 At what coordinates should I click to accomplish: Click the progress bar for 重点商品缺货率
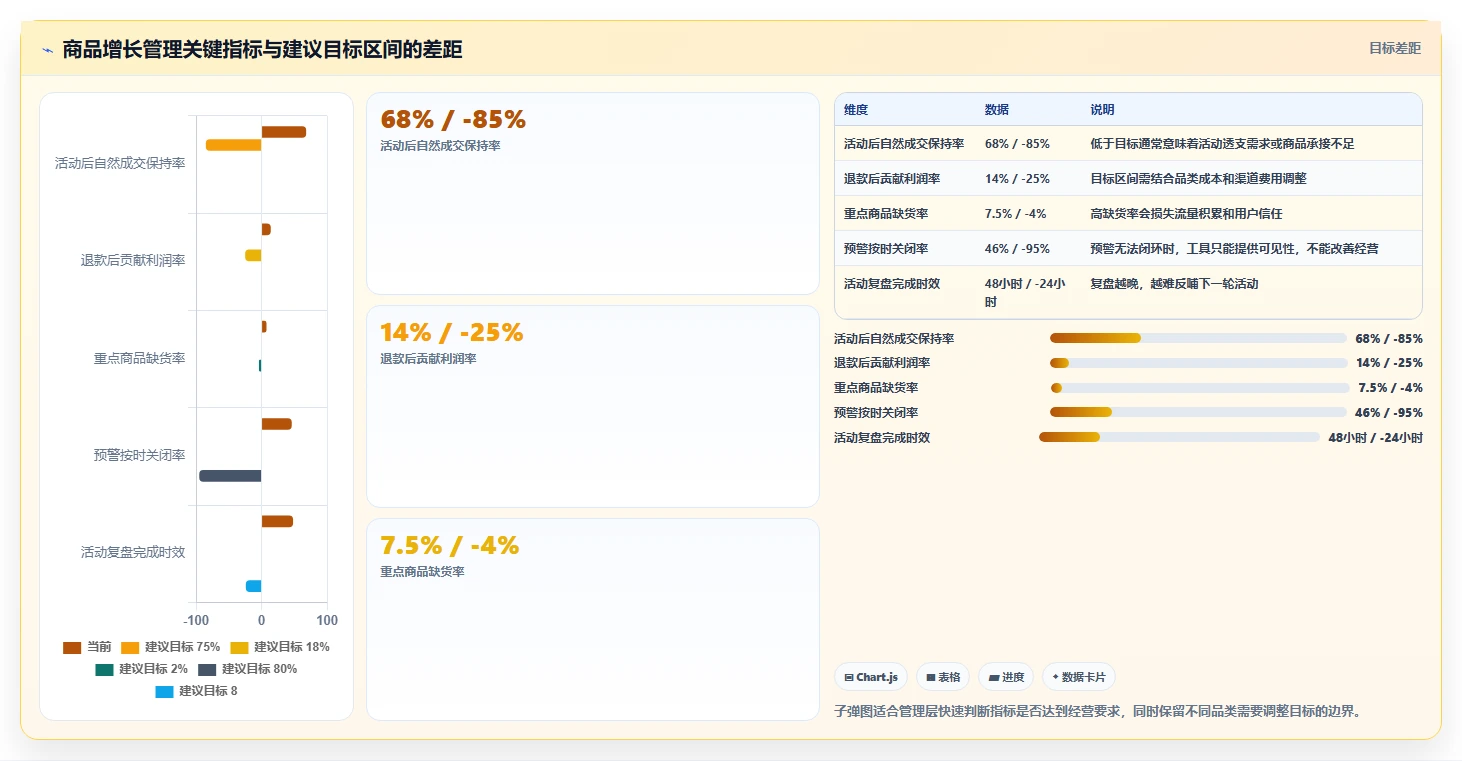[1200, 388]
